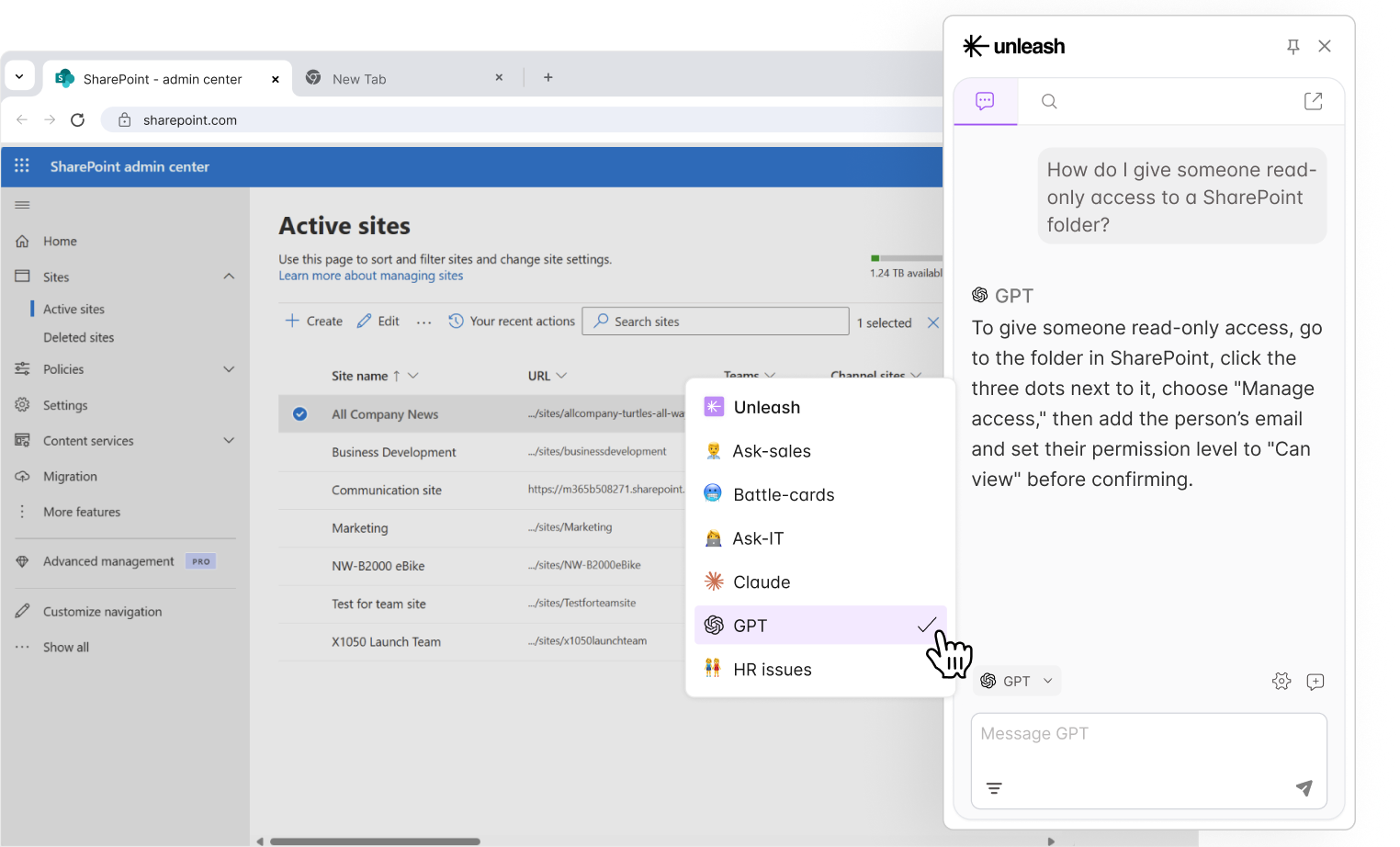Image resolution: width=1400 pixels, height=847 pixels.
Task: Open Deleted sites in the sidebar
Action: click(79, 338)
